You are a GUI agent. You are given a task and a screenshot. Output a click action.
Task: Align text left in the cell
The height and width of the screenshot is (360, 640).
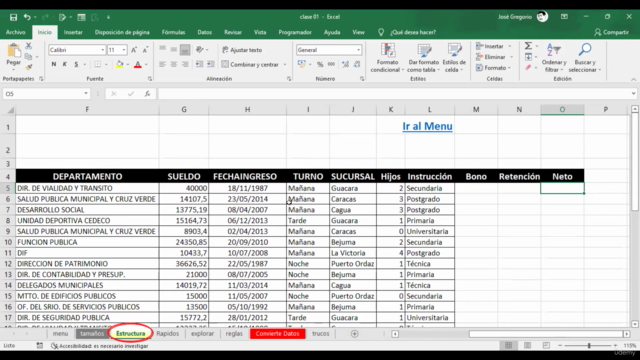pyautogui.click(x=162, y=64)
